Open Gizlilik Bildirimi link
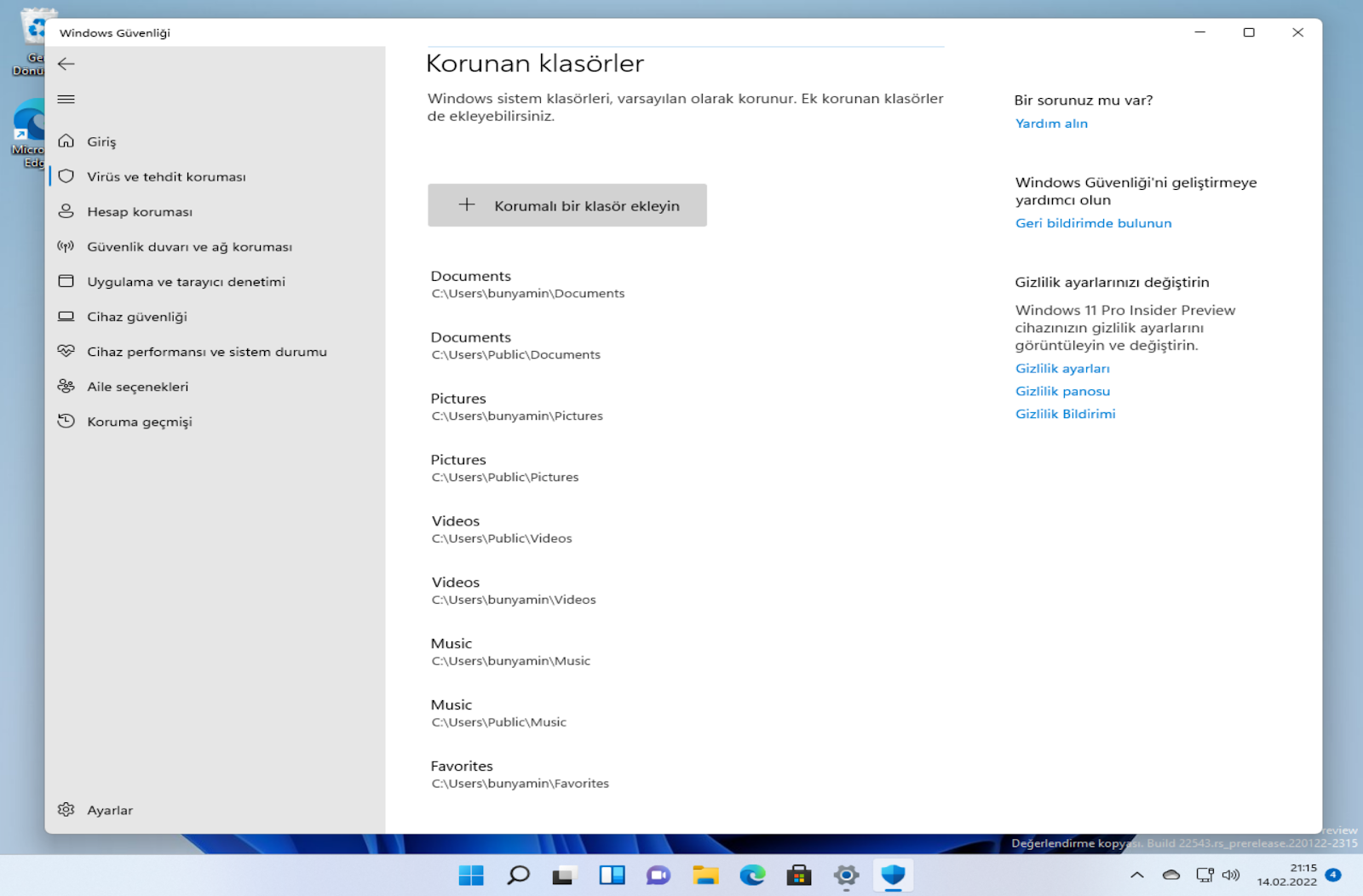 (x=1065, y=414)
